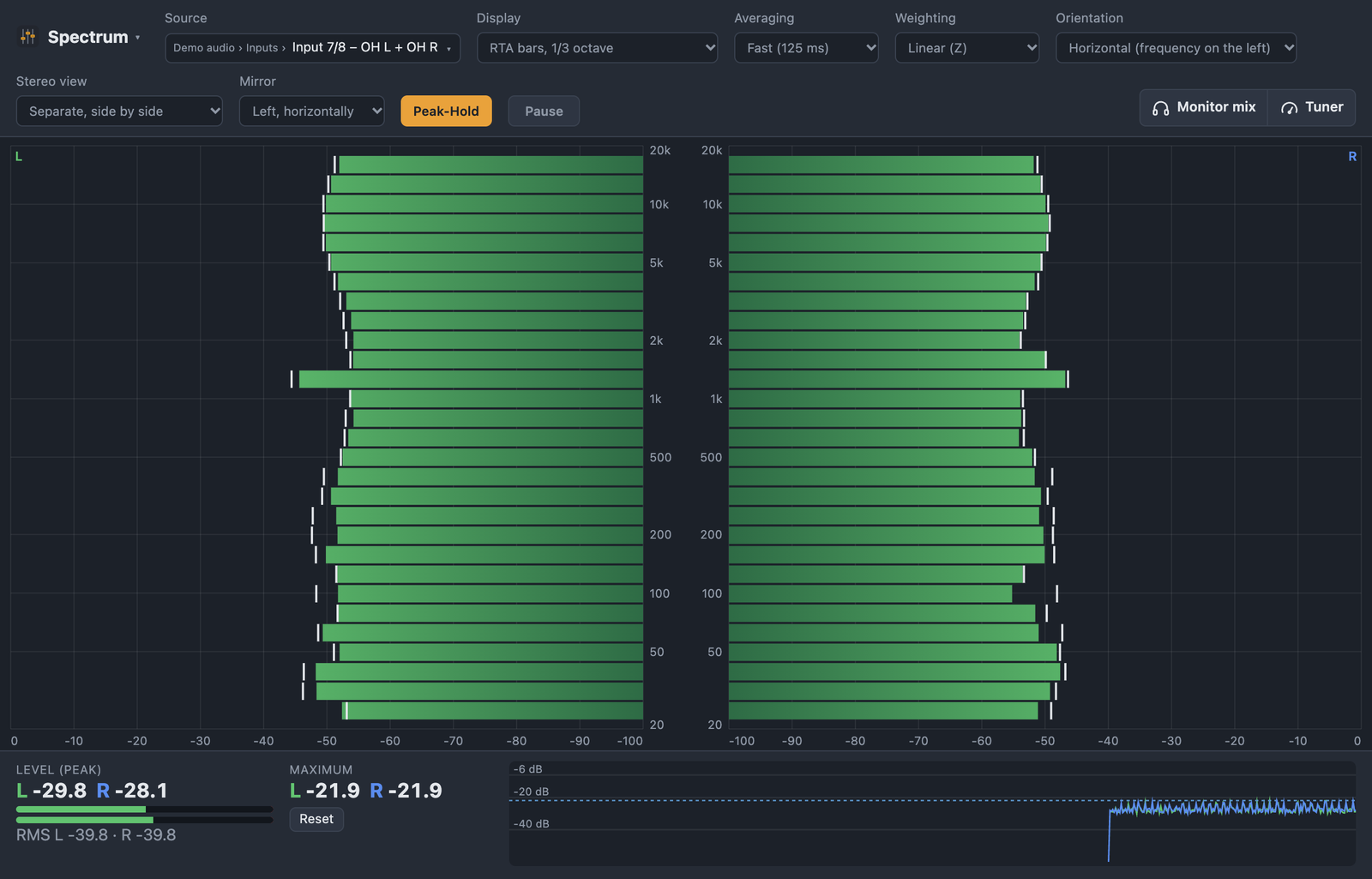Toggle the Peak-Hold button

446,111
